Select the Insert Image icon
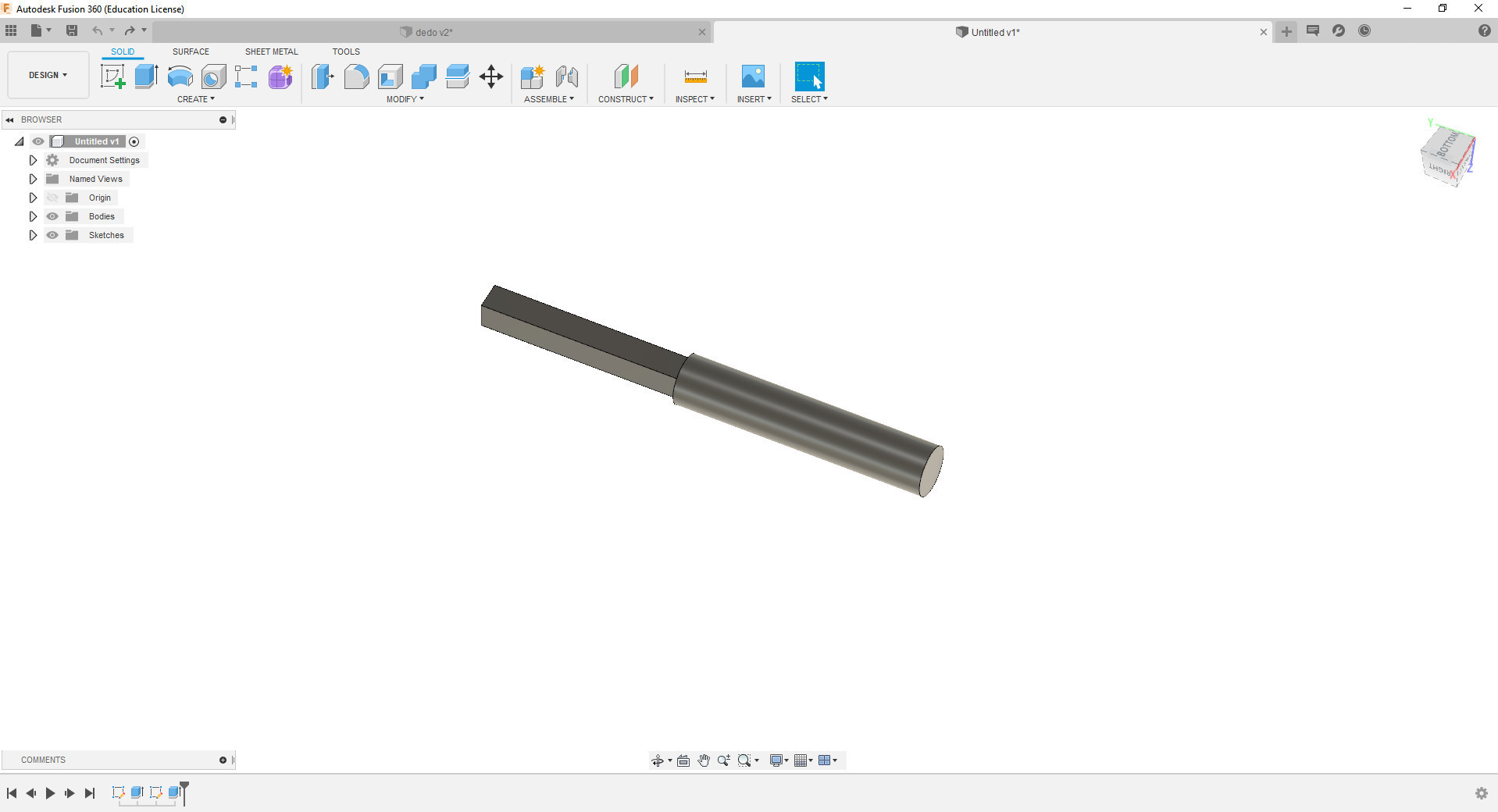The height and width of the screenshot is (812, 1498). click(x=753, y=77)
